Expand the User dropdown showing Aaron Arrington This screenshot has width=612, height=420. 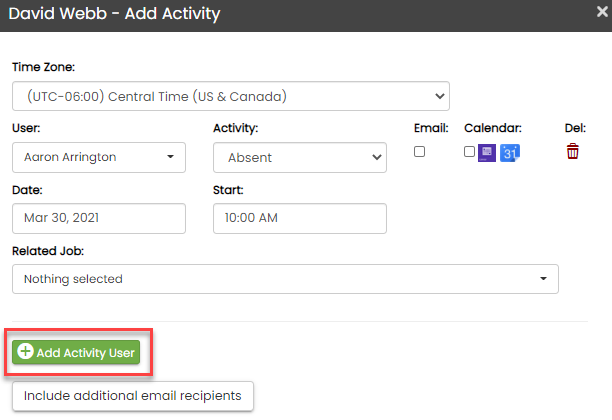pos(99,157)
